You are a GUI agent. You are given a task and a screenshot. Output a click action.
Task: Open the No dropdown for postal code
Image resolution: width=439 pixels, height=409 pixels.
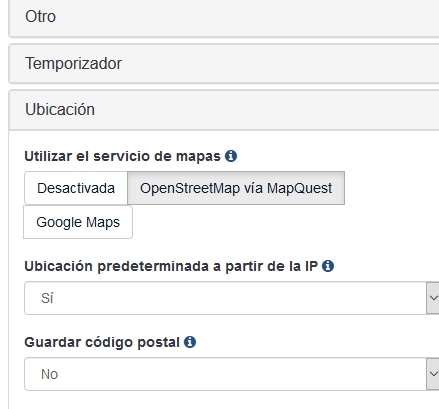point(232,374)
